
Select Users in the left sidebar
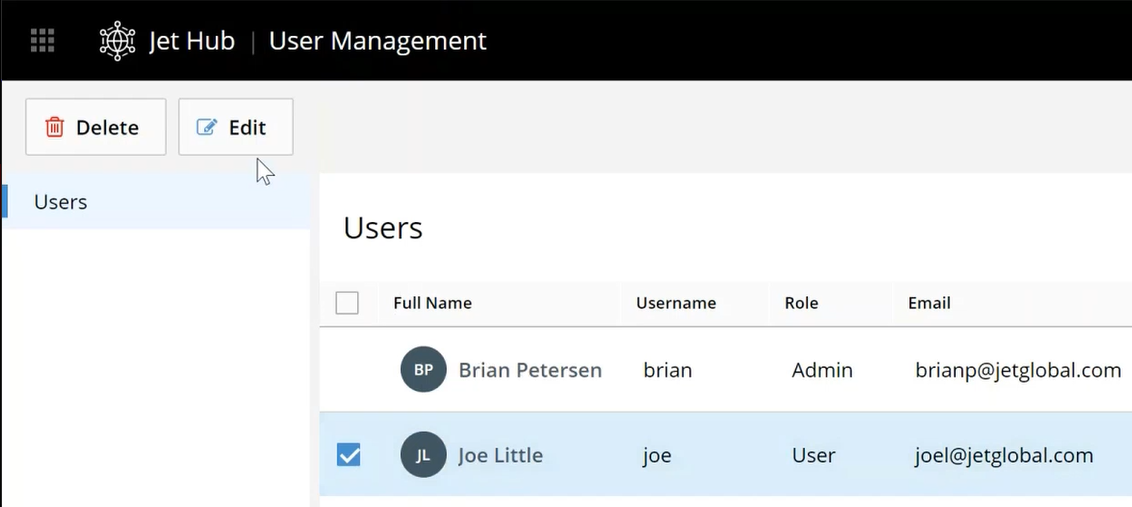click(x=156, y=202)
